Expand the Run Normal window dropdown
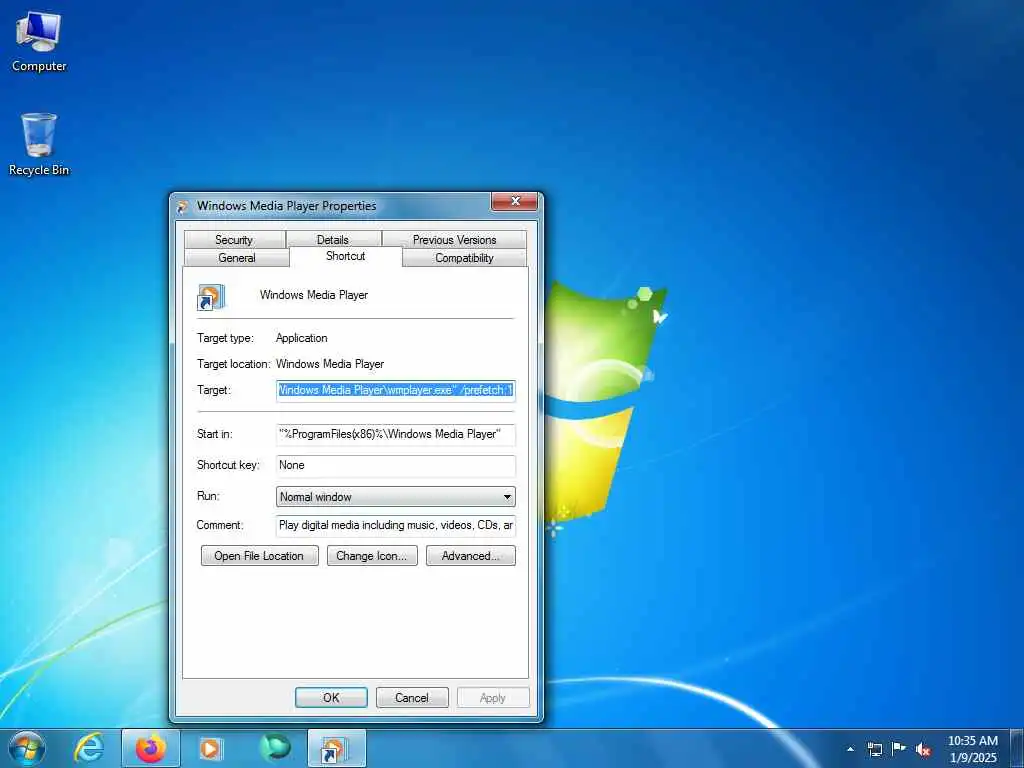 coord(396,497)
